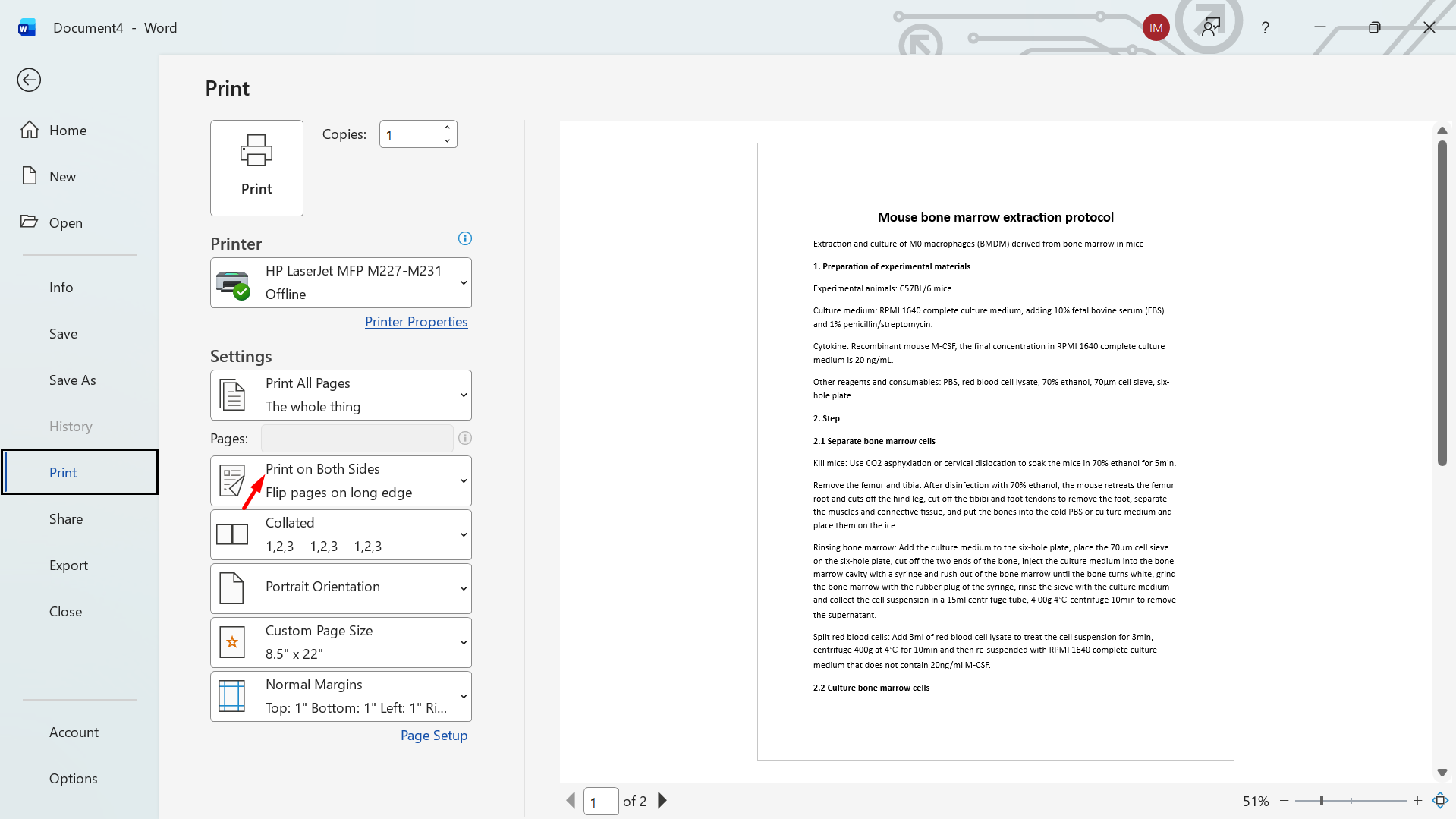Click the Home house icon
Viewport: 1456px width, 819px height.
pos(30,130)
